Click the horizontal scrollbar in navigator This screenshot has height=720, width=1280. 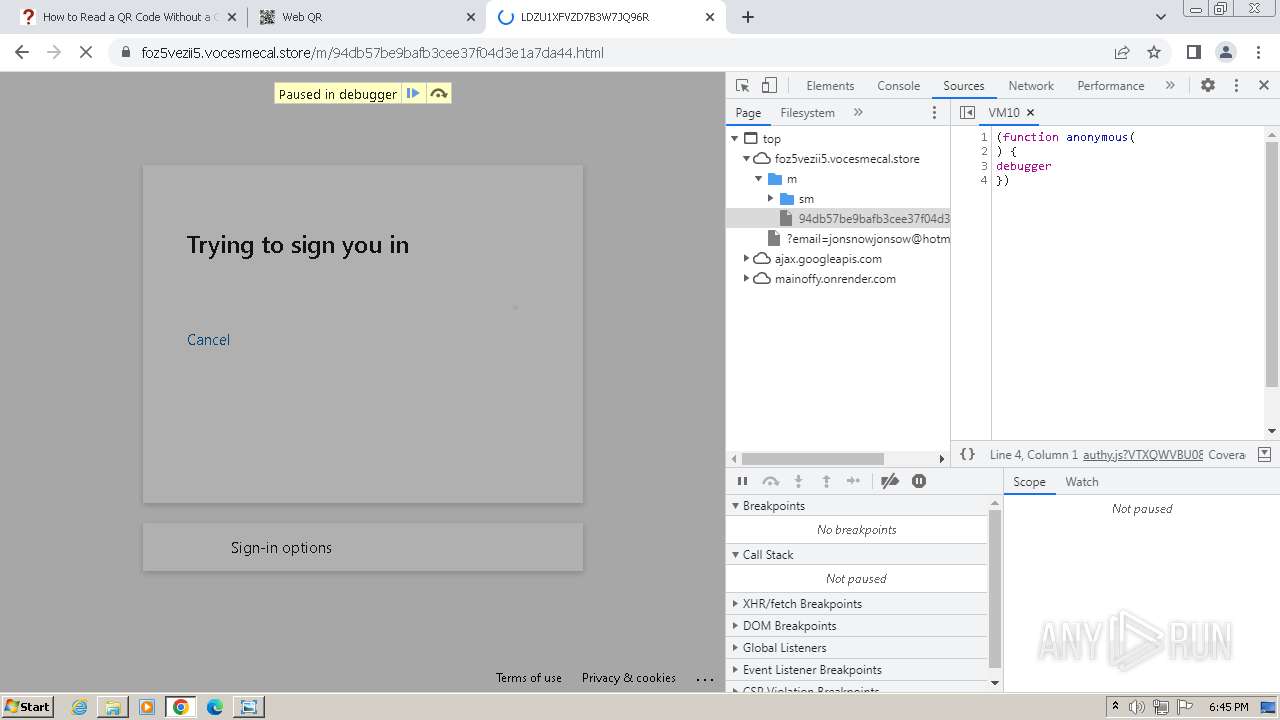pyautogui.click(x=811, y=459)
